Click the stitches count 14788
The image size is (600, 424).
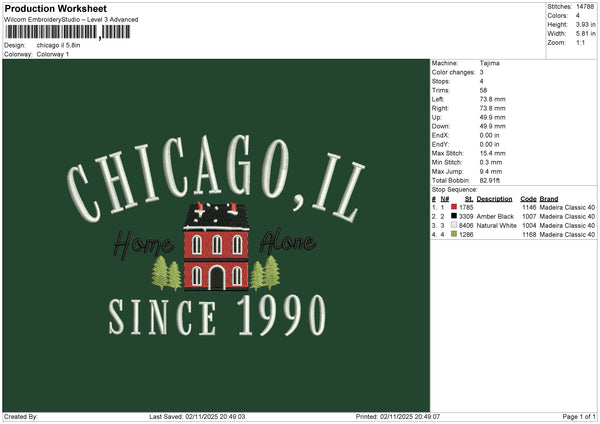pos(585,7)
